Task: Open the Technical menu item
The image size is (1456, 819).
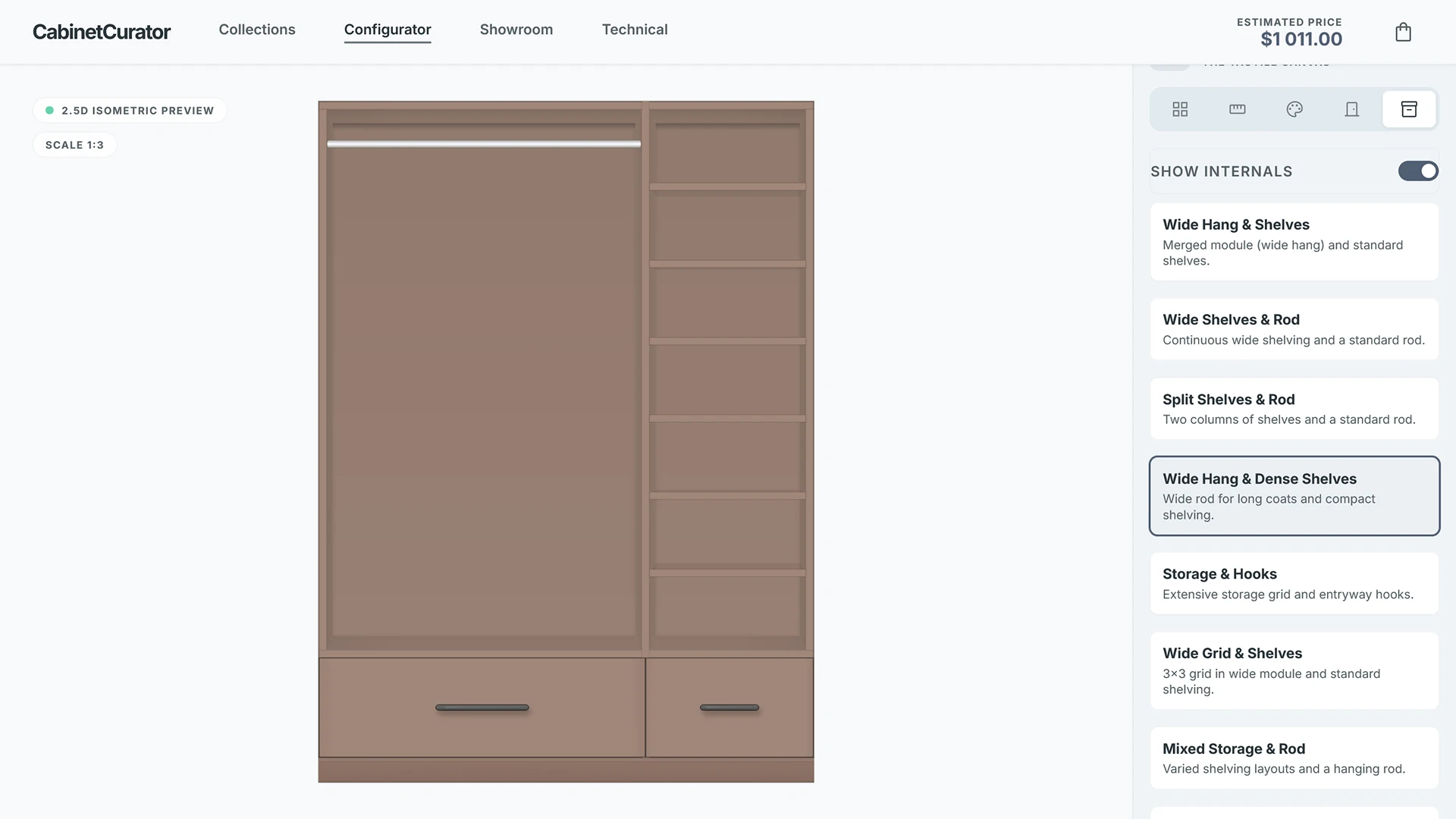Action: click(635, 30)
